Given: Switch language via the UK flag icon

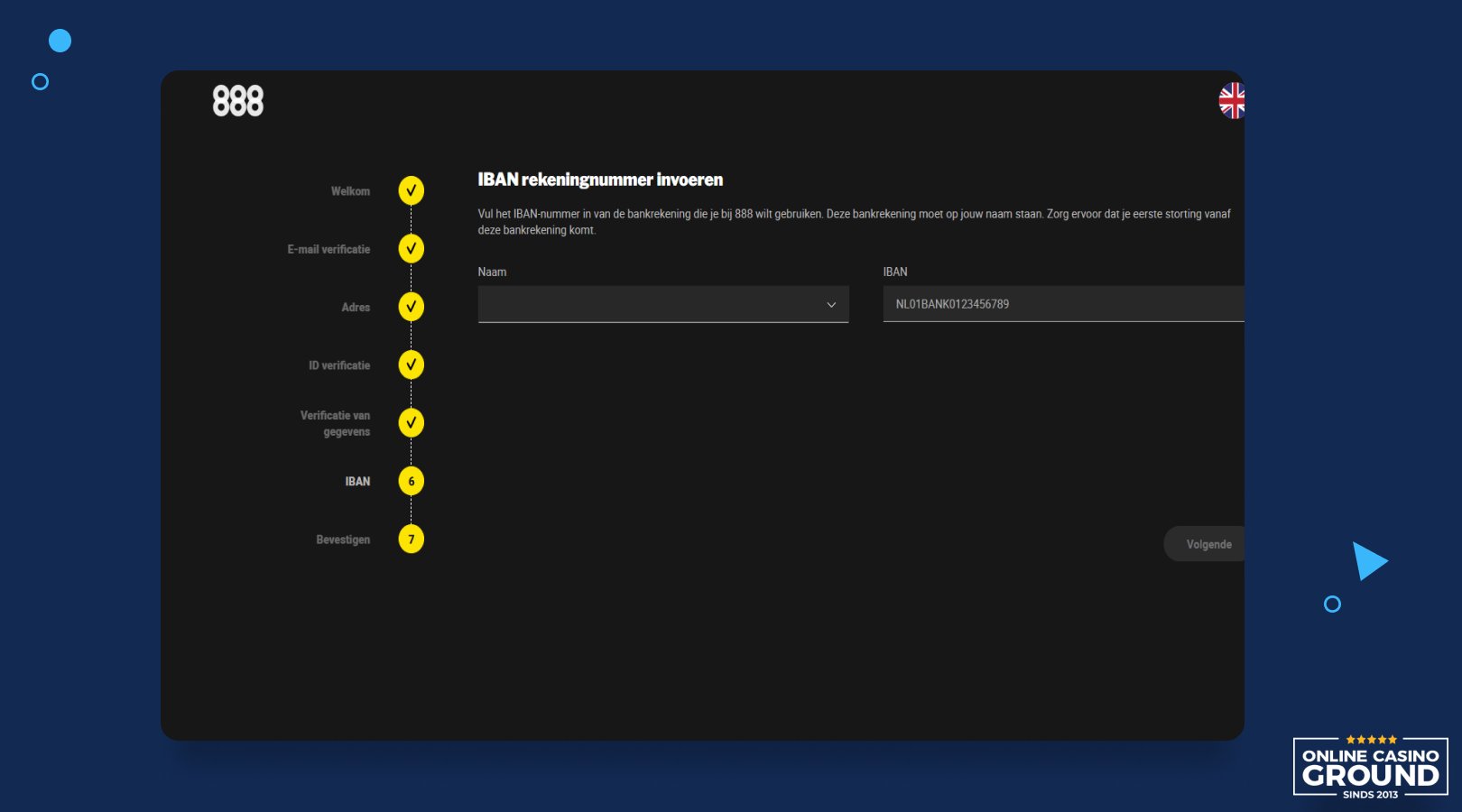Looking at the screenshot, I should (1232, 101).
